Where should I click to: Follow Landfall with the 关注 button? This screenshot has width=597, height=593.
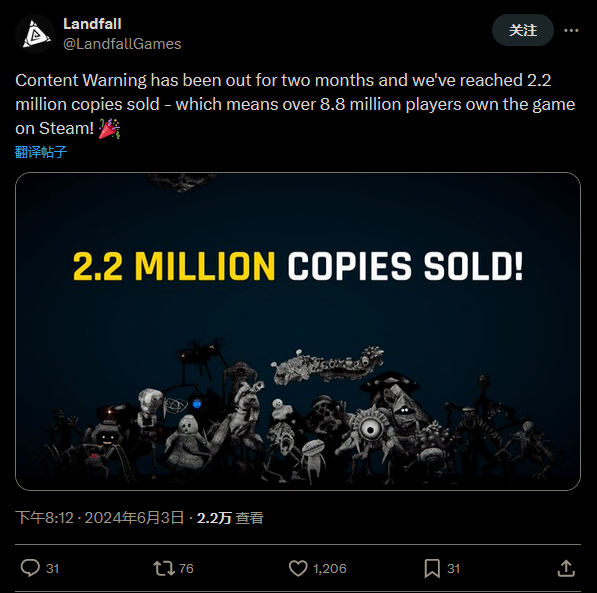point(523,30)
